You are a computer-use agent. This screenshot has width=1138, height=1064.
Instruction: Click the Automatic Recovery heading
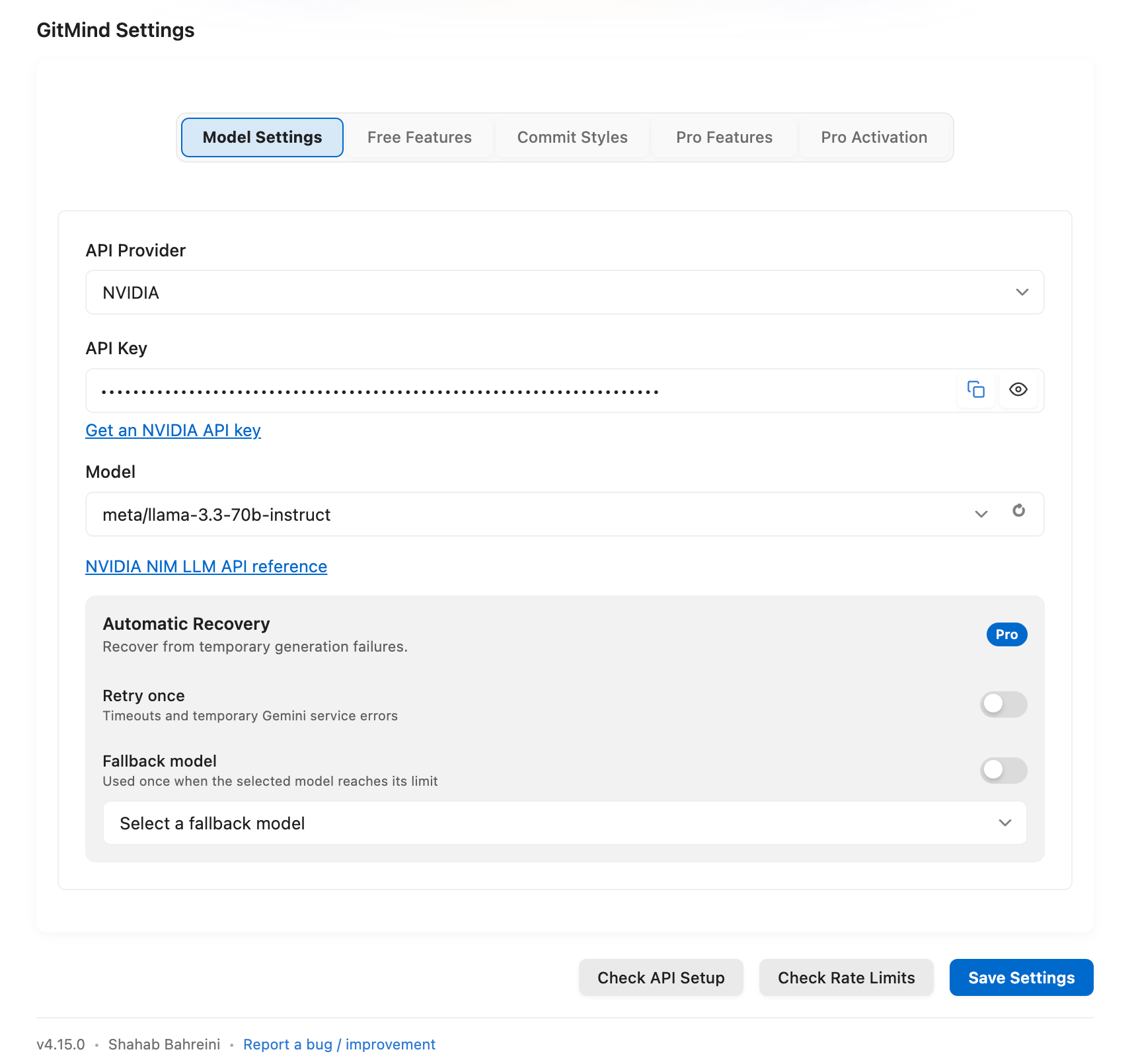click(x=186, y=624)
